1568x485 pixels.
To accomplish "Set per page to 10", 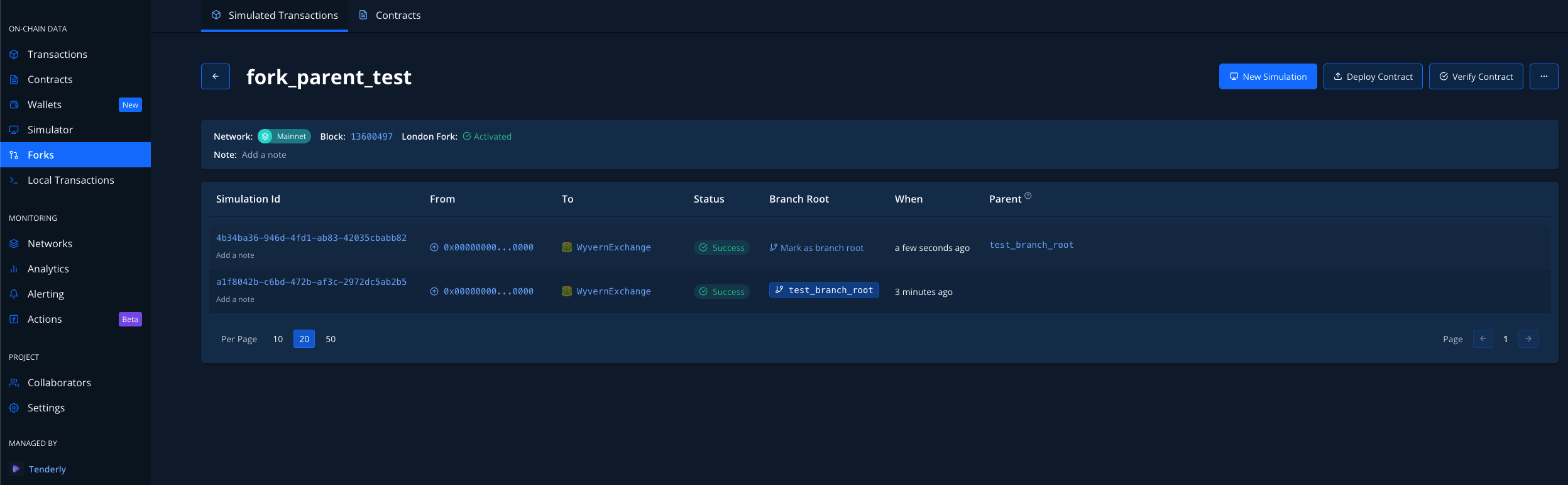I will coord(278,339).
